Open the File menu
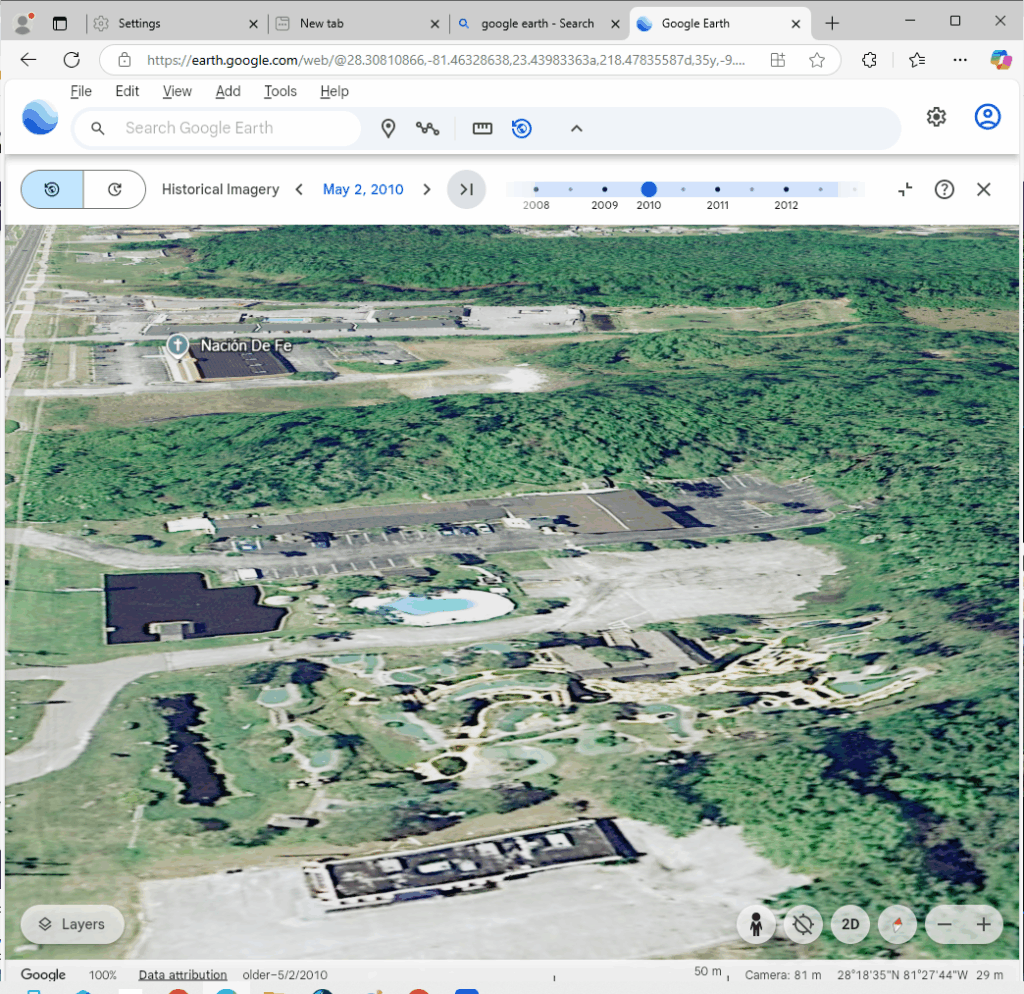Viewport: 1024px width, 994px height. [81, 91]
